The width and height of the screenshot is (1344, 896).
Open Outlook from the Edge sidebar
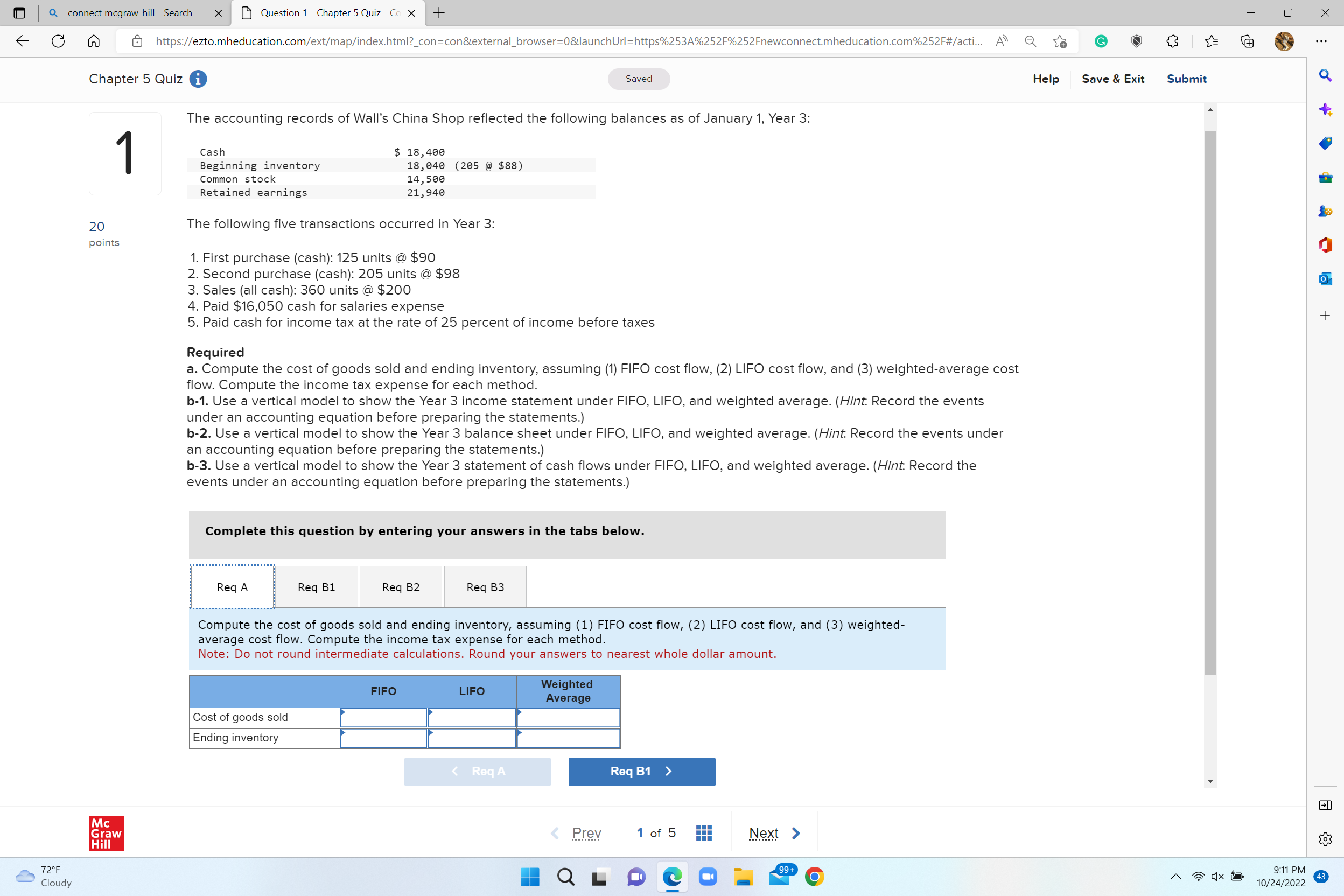coord(1326,279)
